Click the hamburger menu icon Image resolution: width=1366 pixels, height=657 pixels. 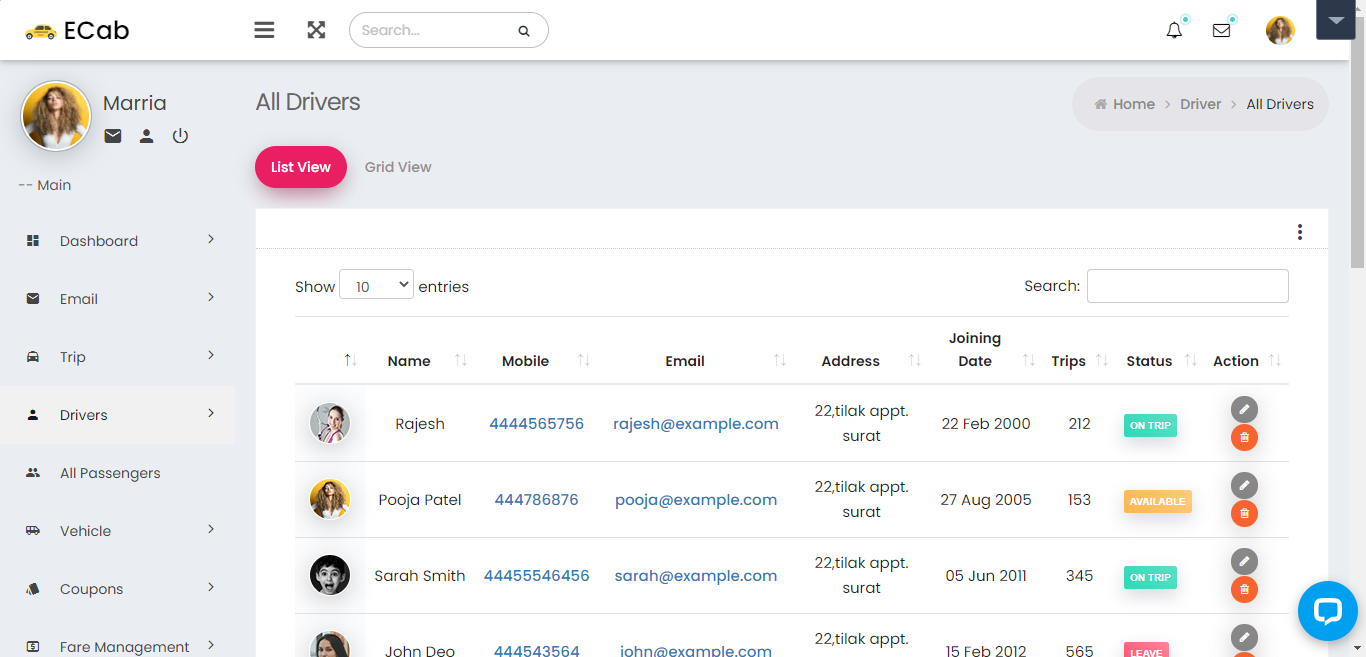tap(264, 30)
